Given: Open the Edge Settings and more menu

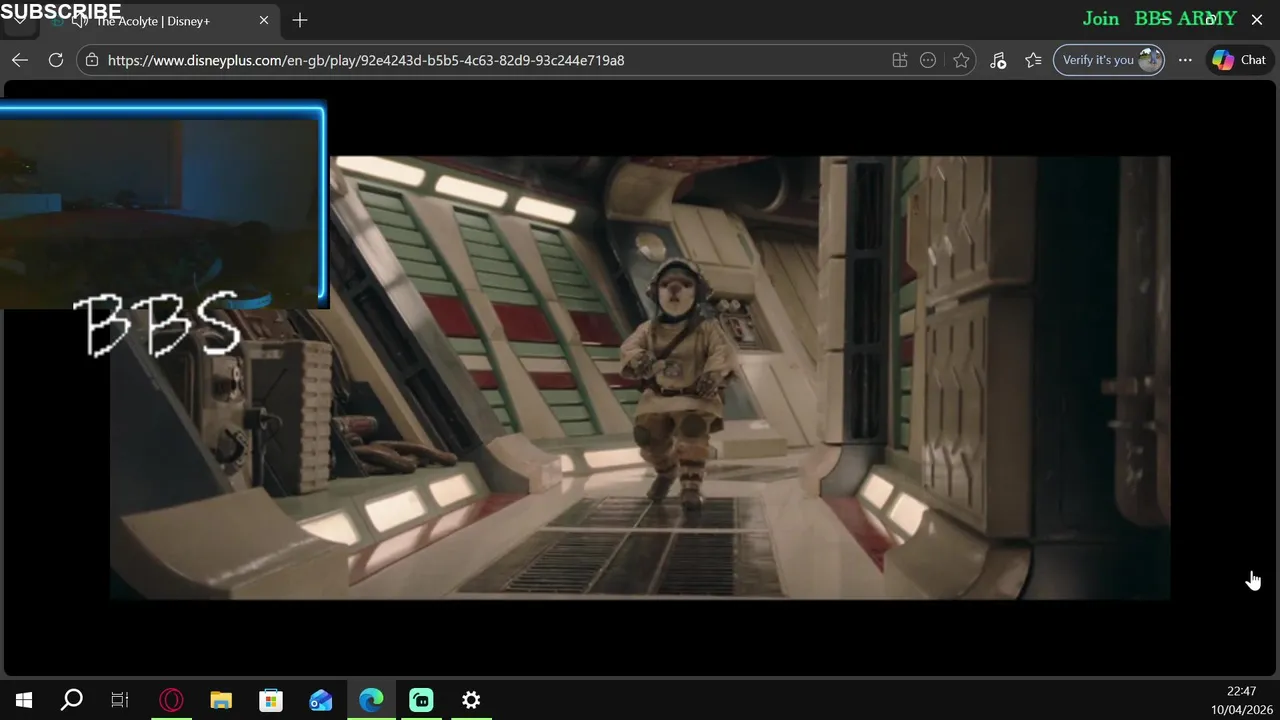Looking at the screenshot, I should (1185, 60).
